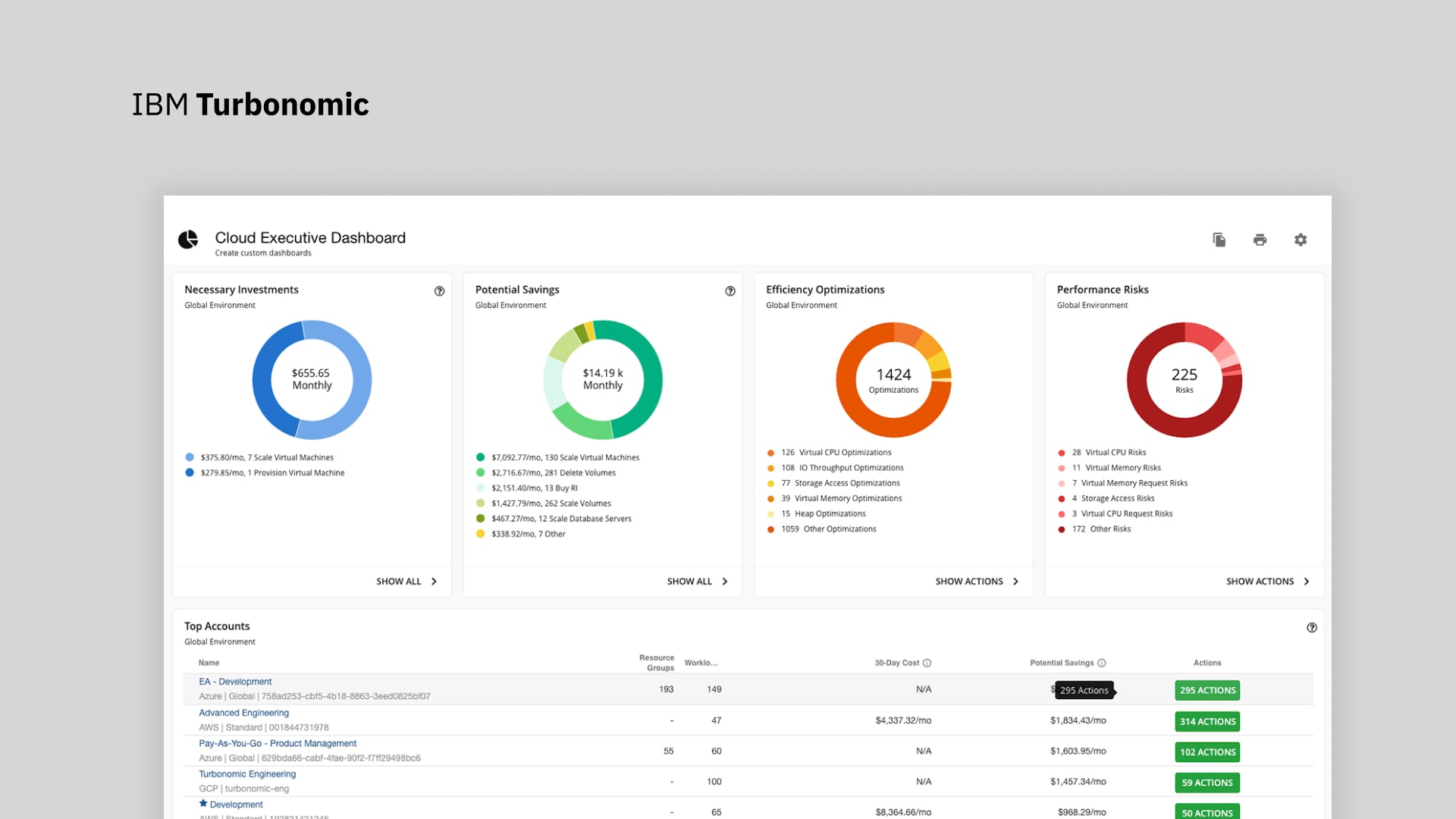Click the 314 Actions button
Viewport: 1456px width, 819px height.
pos(1207,721)
